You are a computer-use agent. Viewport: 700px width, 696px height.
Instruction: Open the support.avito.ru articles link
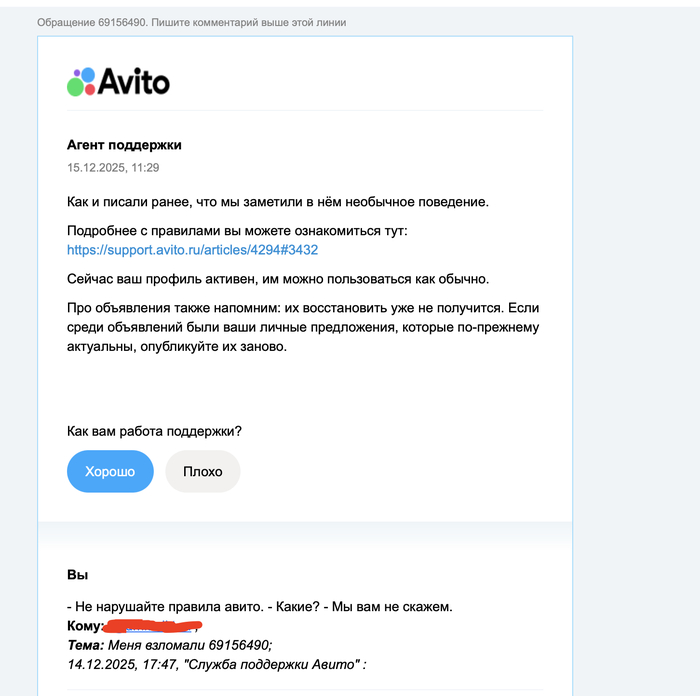click(192, 250)
